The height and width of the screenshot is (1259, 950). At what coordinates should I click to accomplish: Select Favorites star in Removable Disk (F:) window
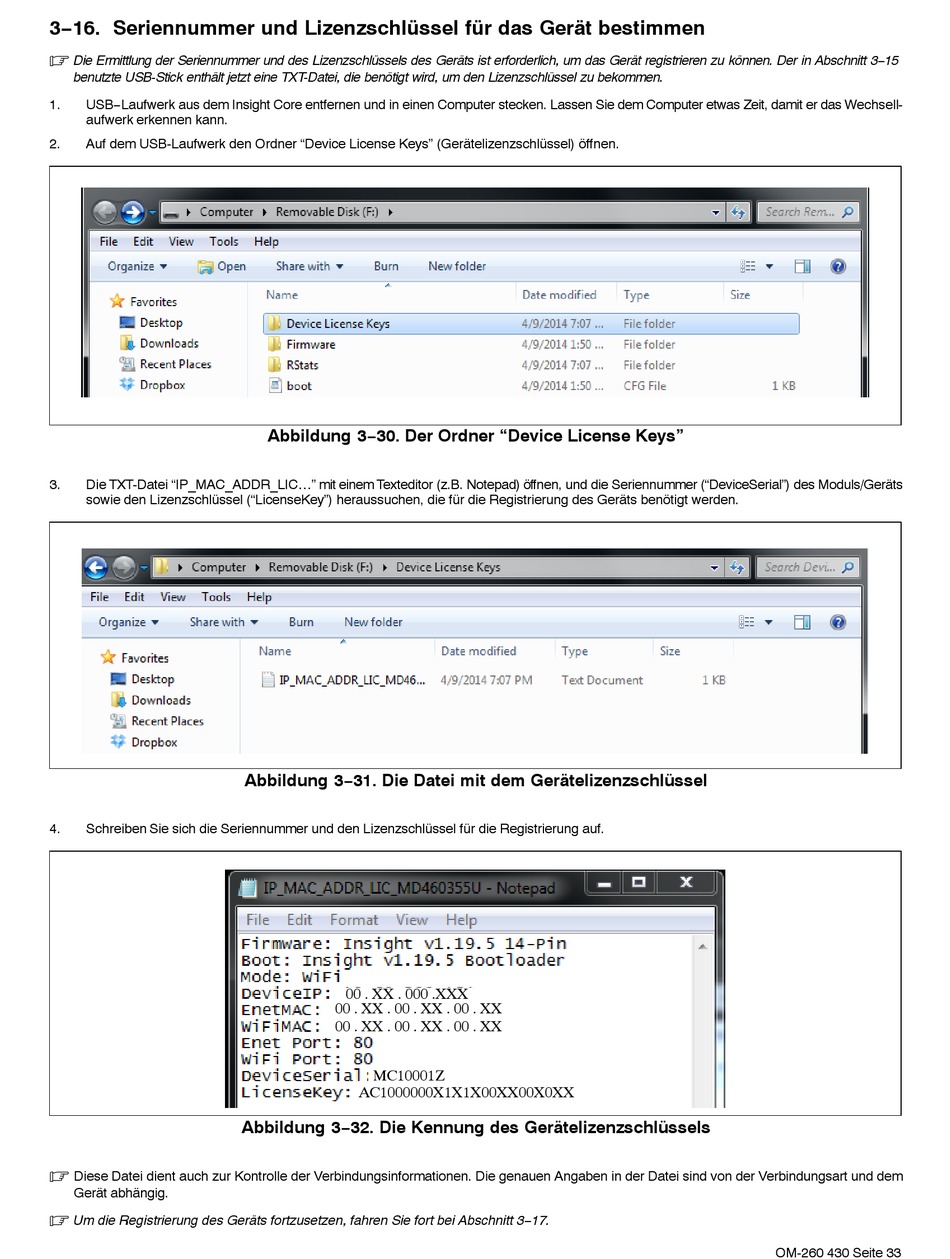pos(117,301)
